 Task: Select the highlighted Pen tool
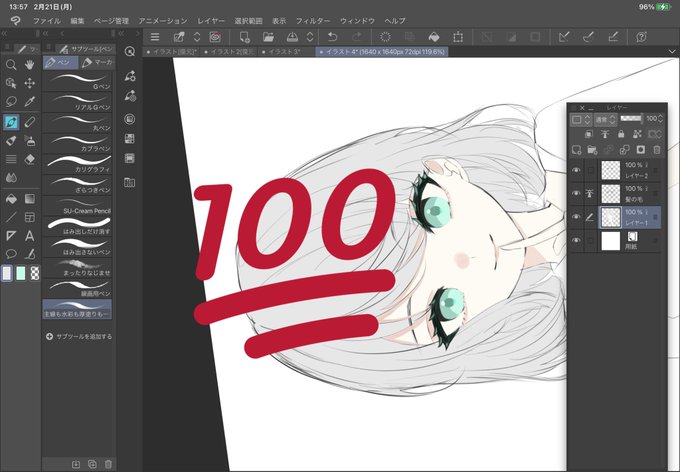[11, 122]
